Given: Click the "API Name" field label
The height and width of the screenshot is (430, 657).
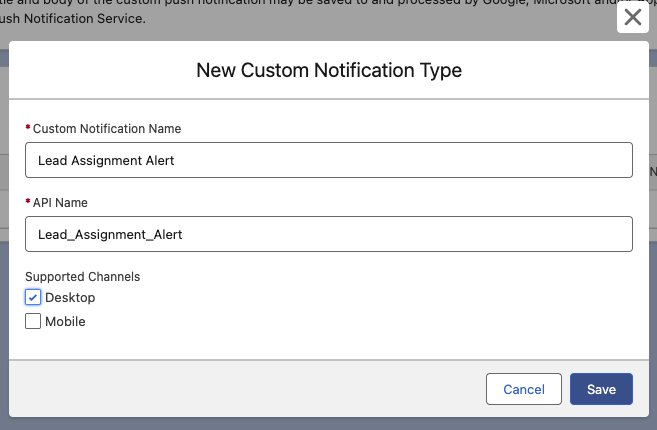Looking at the screenshot, I should (60, 203).
